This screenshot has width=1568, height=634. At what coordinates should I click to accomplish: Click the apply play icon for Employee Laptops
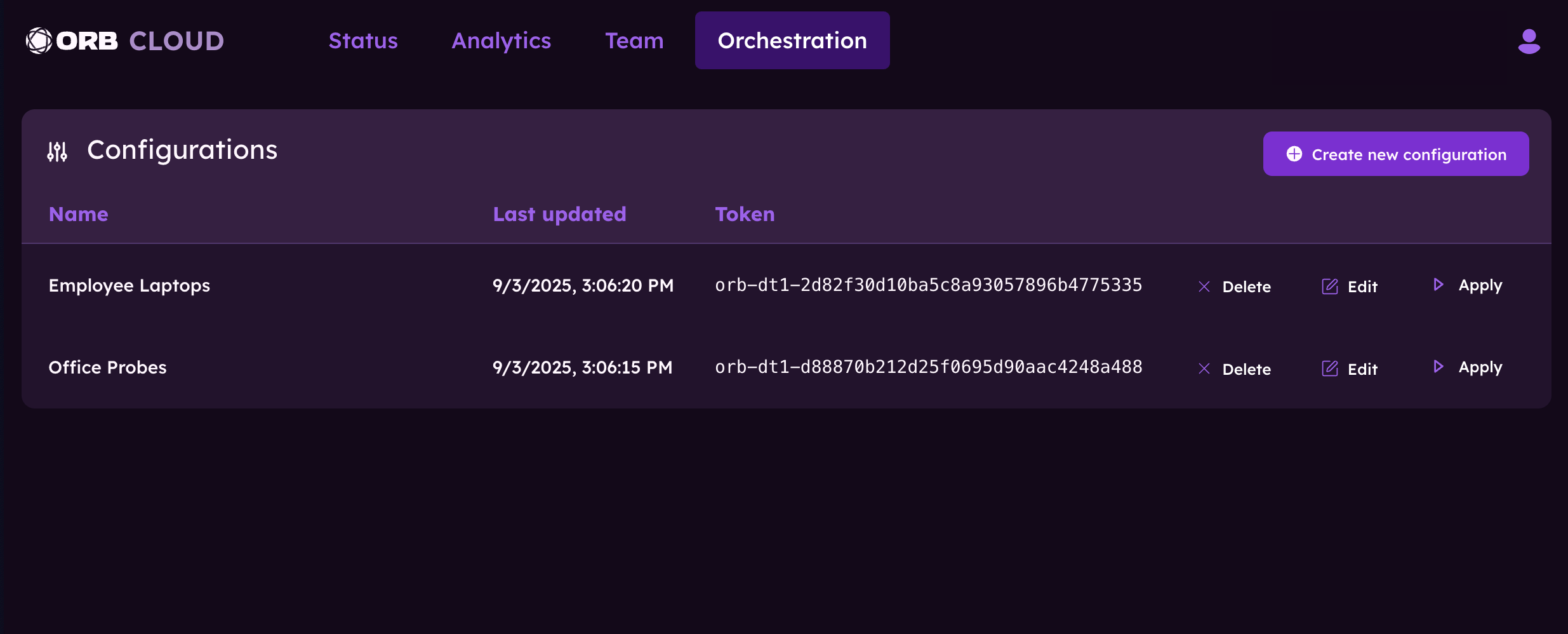[1438, 285]
